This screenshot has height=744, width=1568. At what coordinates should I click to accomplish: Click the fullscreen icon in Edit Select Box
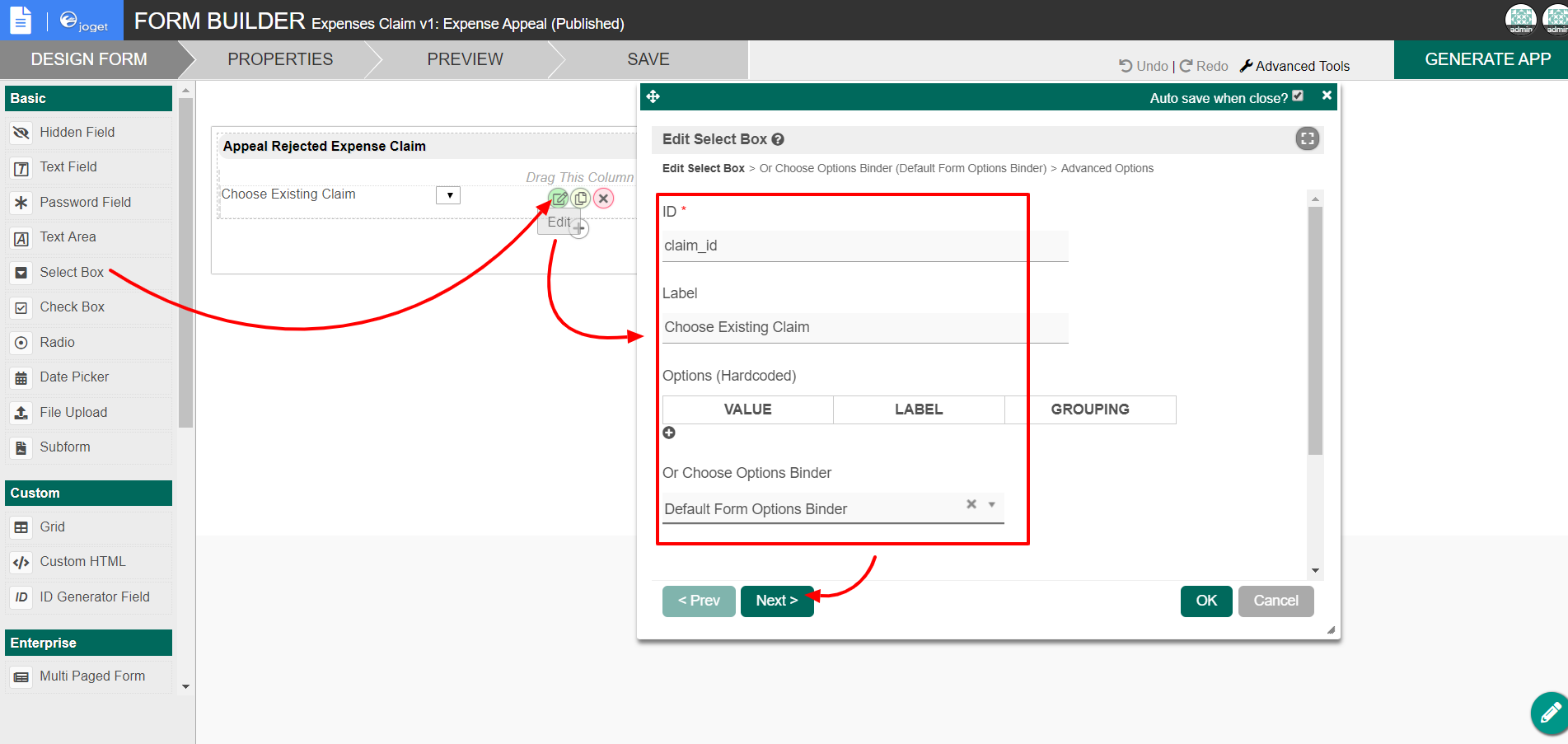coord(1307,138)
